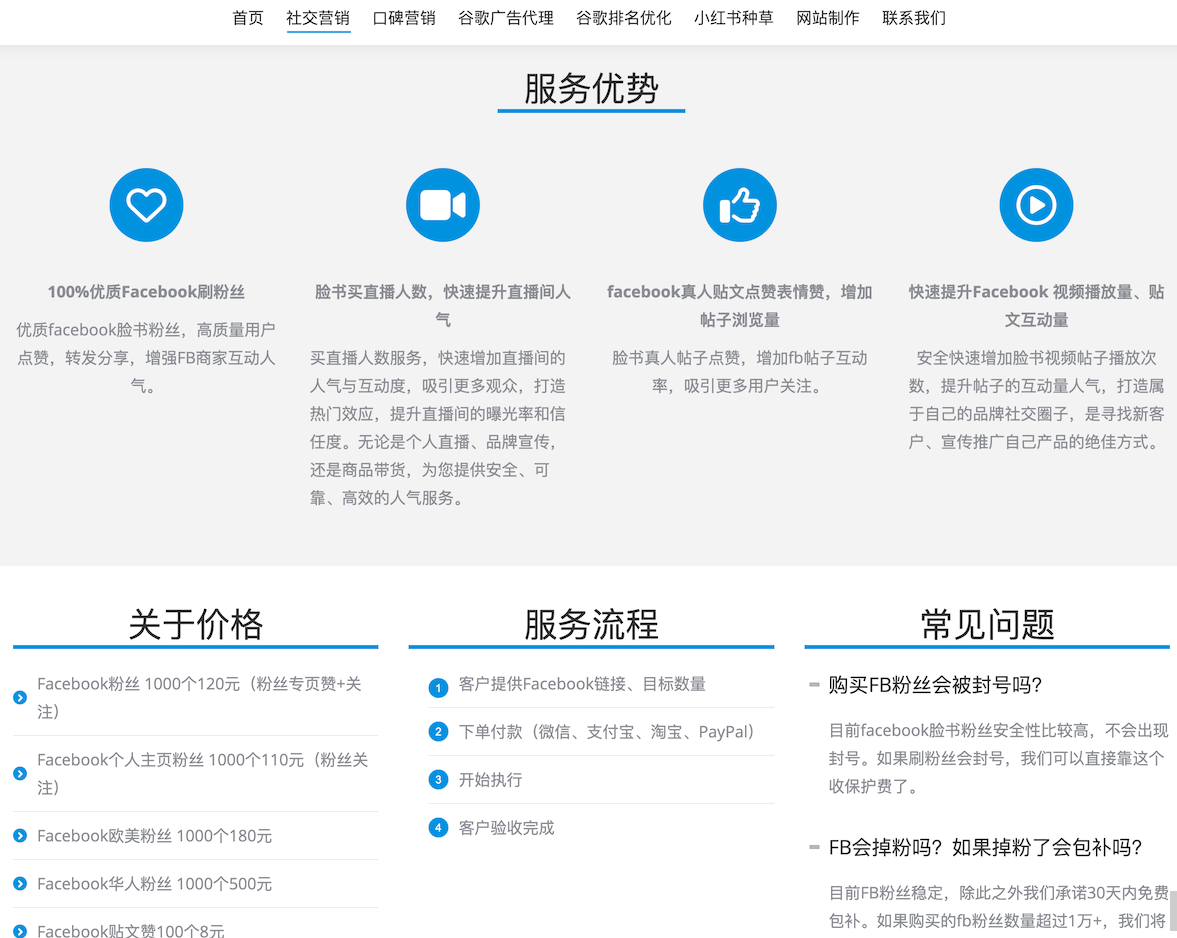
Task: Click title 脸书买直播人数，快速提升直播间人气
Action: pyautogui.click(x=443, y=305)
